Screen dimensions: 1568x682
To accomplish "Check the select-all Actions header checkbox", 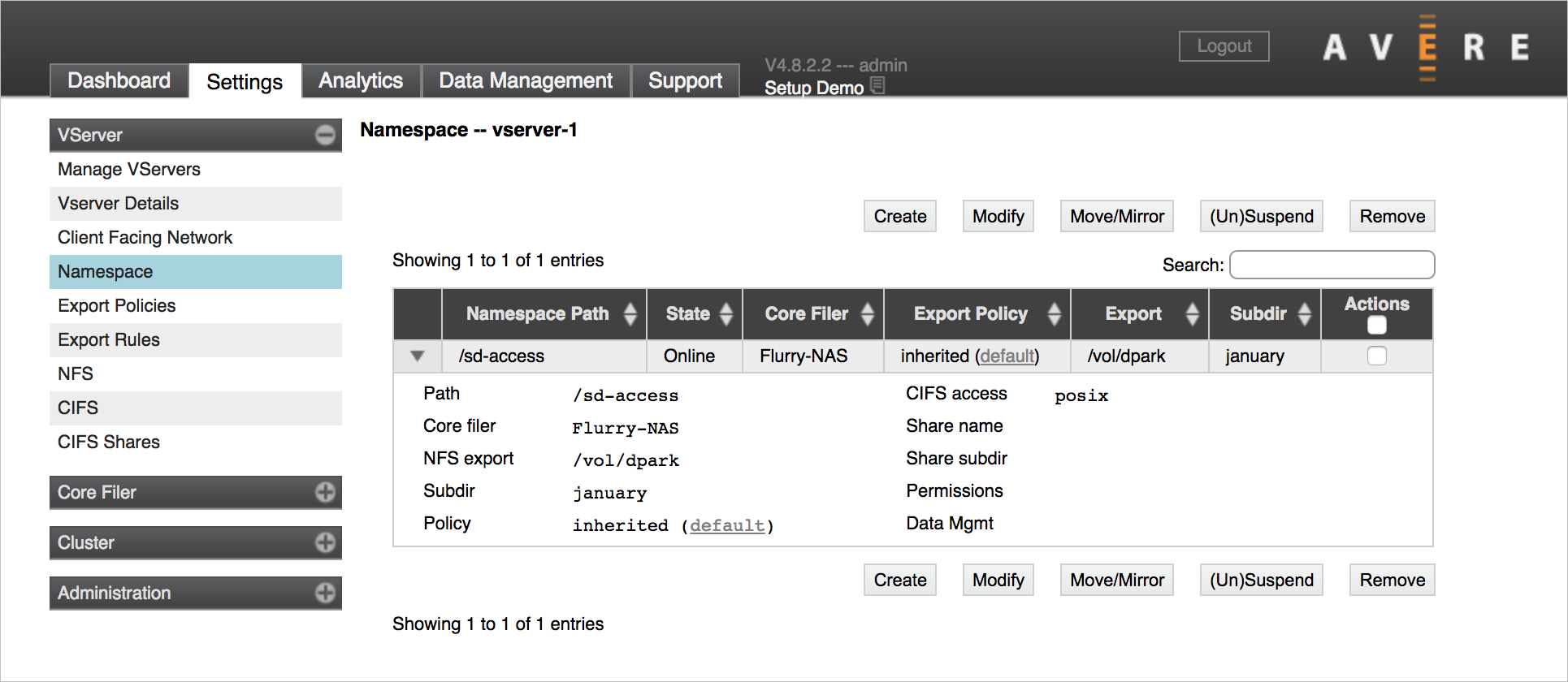I will click(1376, 326).
